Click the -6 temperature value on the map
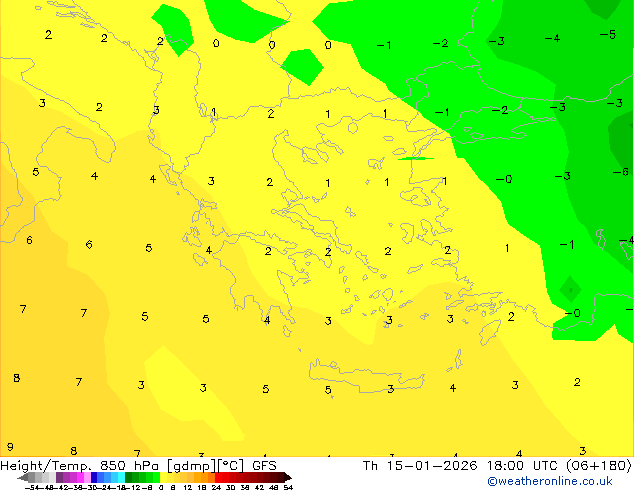 621,172
